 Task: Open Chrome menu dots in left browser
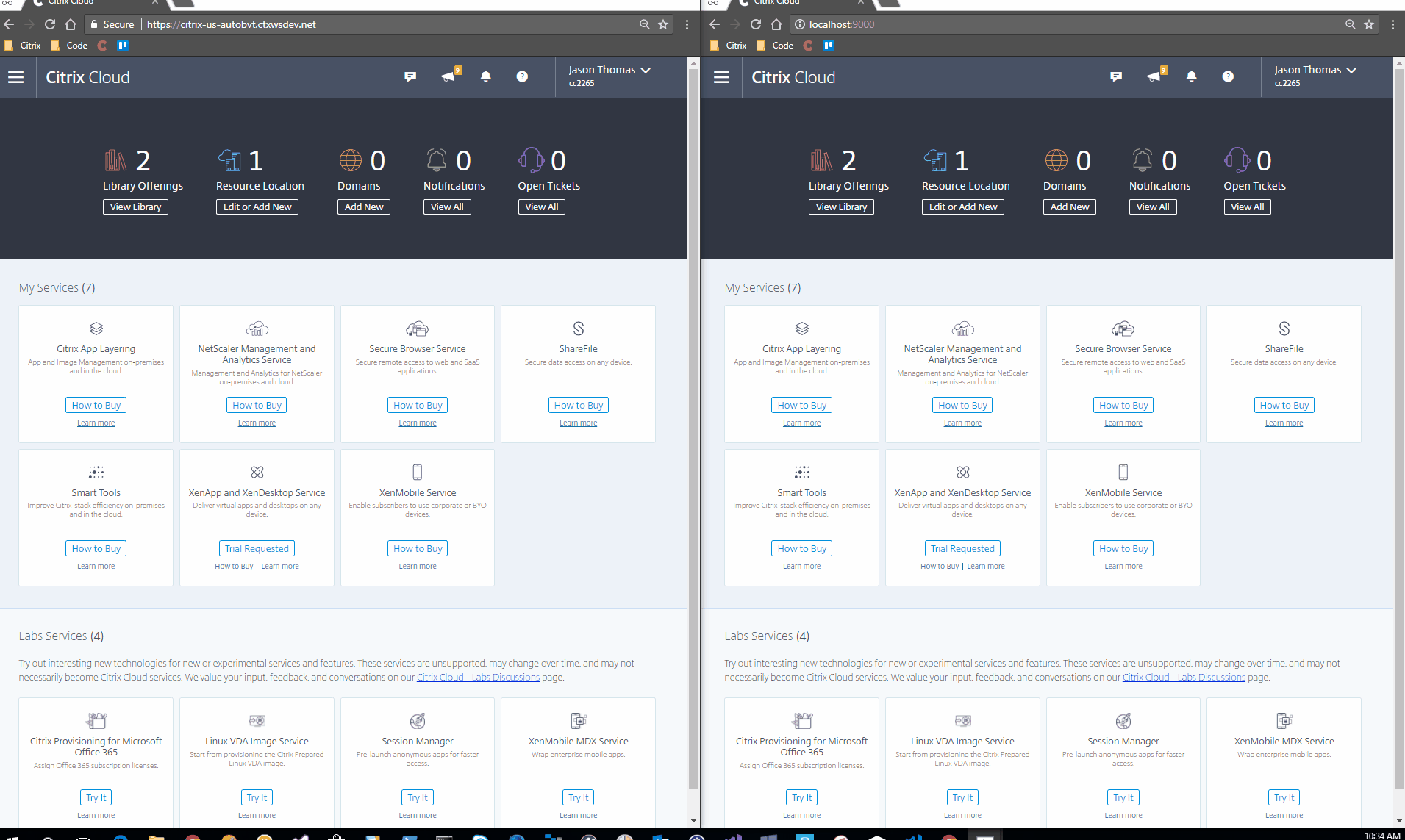coord(687,24)
